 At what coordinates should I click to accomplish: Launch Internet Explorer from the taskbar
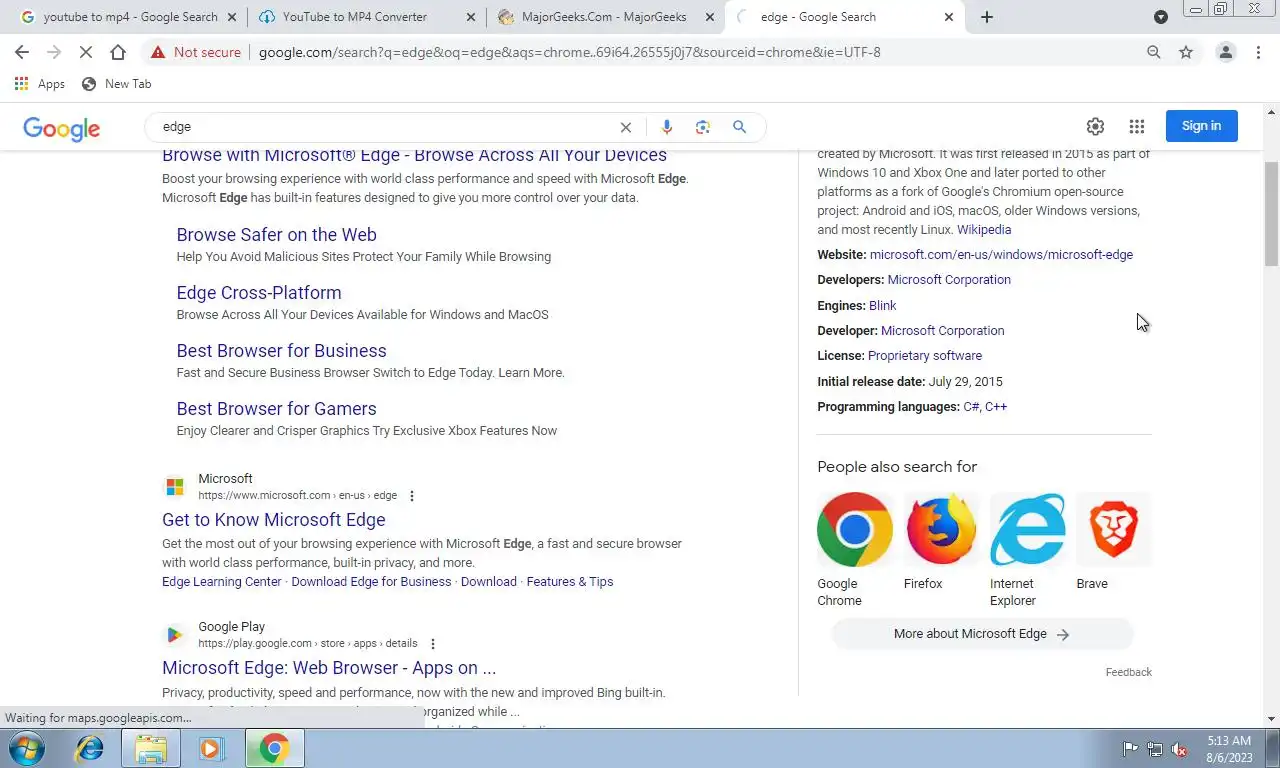point(90,748)
